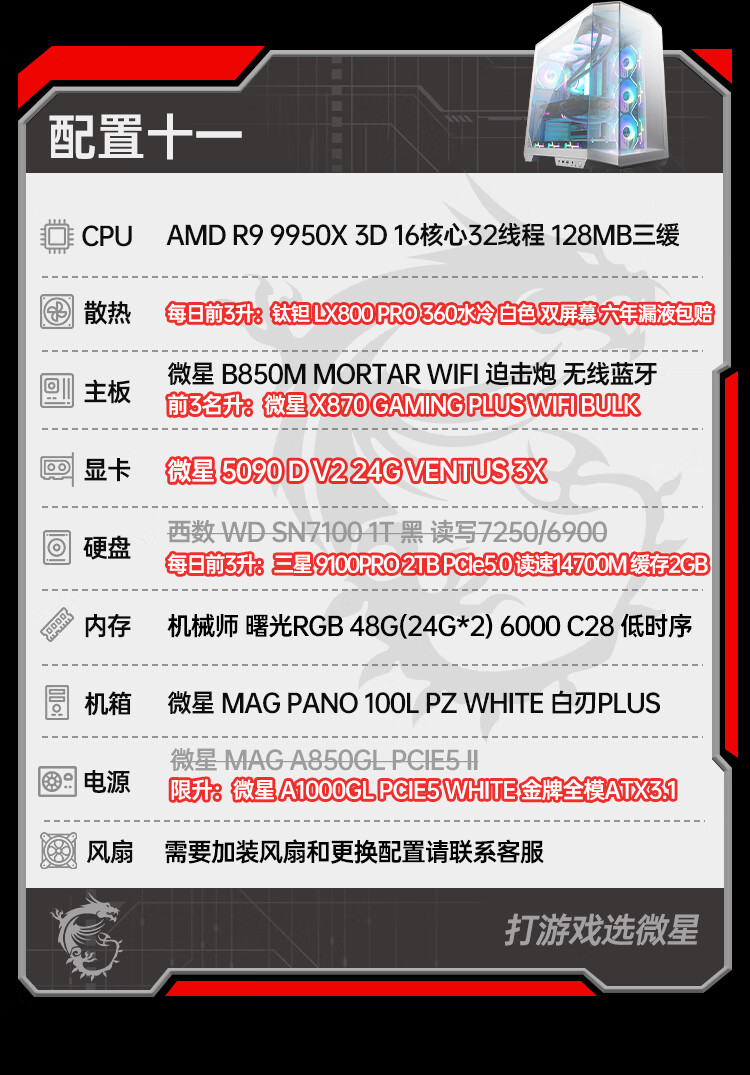Click the graphics card icon beside 显卡
This screenshot has height=1075, width=750.
[57, 470]
